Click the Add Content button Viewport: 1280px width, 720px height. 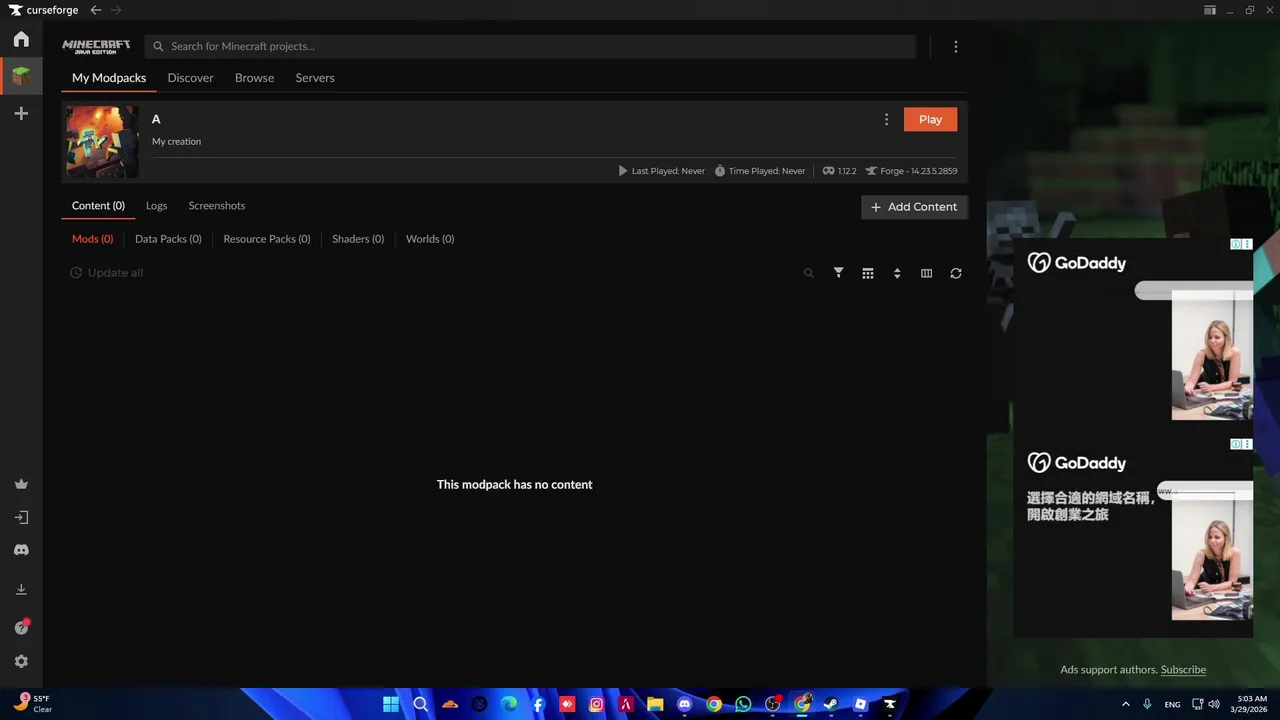(x=914, y=207)
